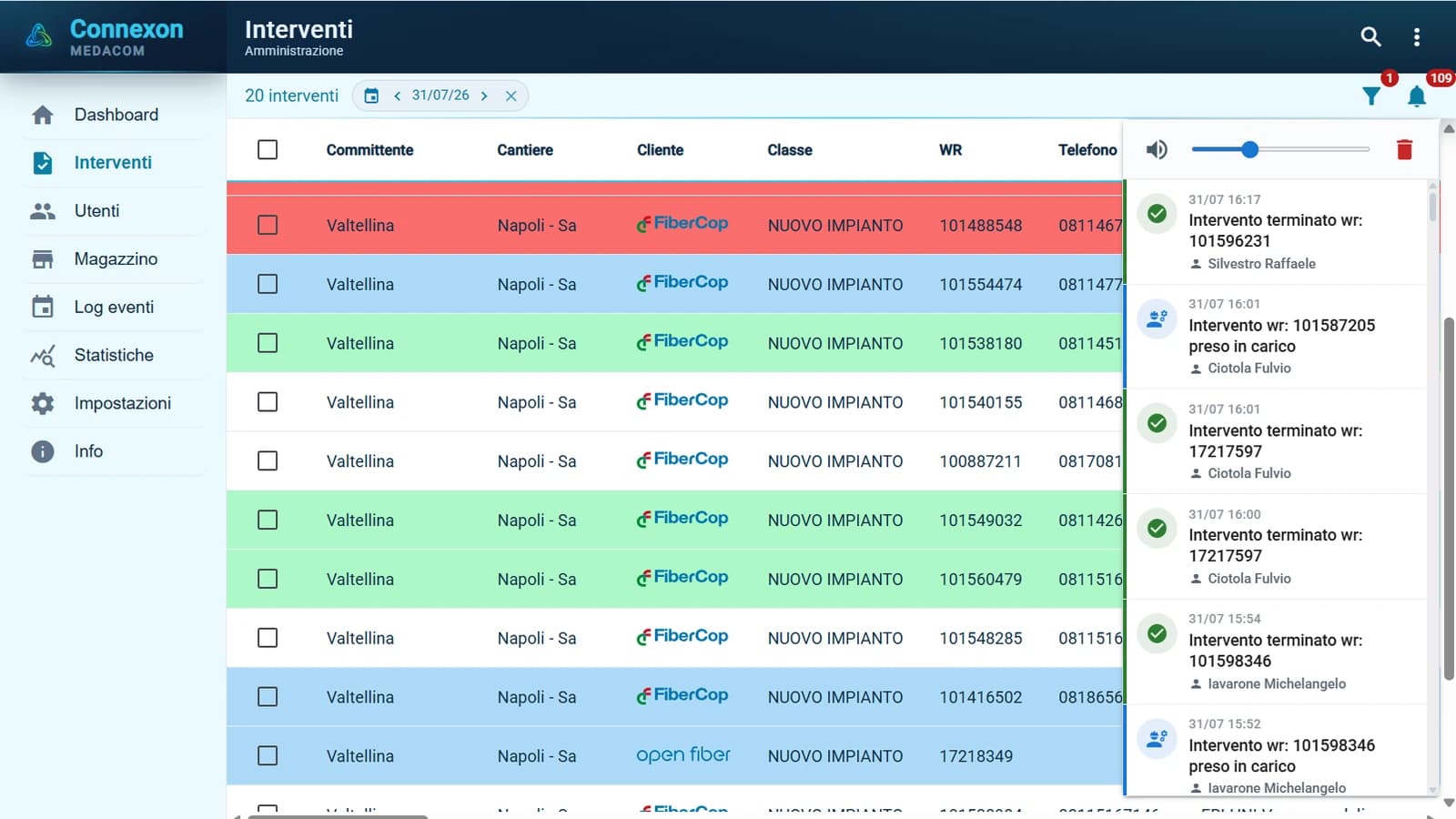Screen dimensions: 1456x819
Task: Open 16:01 notification for wr 17217597
Action: tap(1277, 441)
